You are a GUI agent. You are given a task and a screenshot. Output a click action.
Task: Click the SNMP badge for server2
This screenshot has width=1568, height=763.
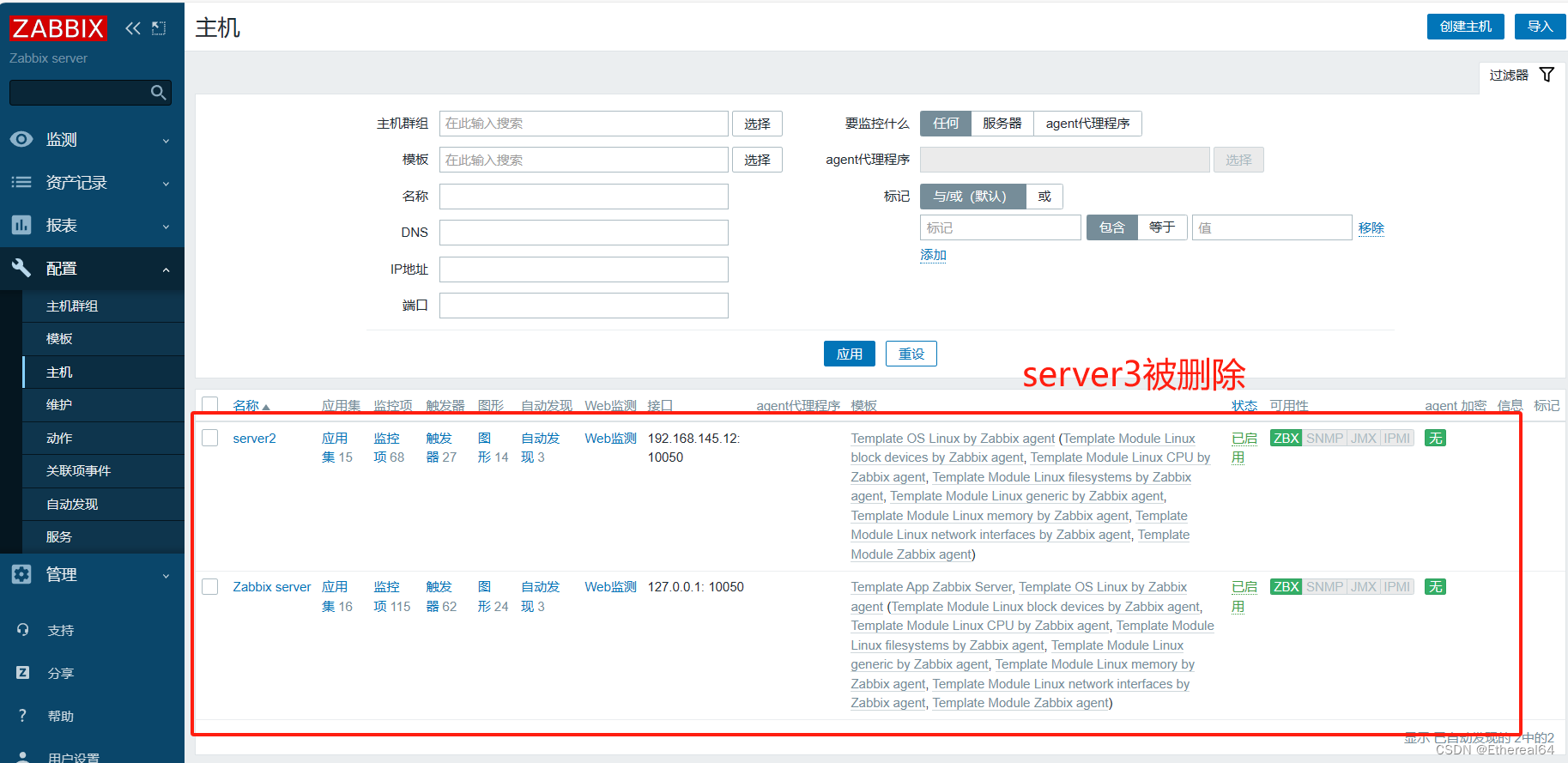[x=1324, y=439]
